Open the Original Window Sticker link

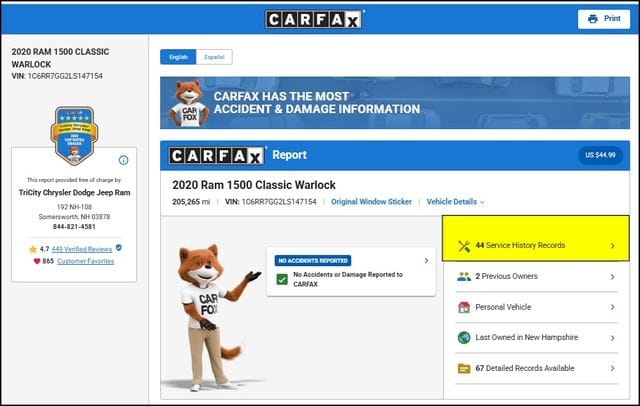(371, 202)
